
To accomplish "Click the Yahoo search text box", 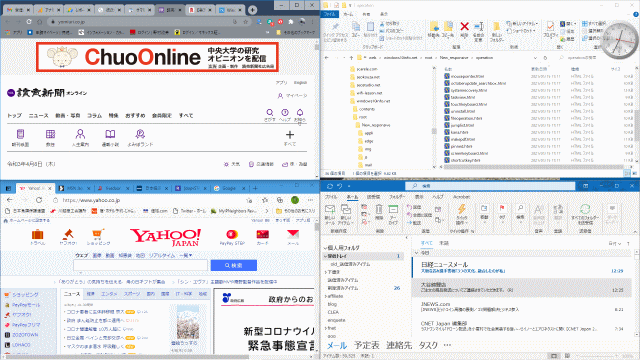I will 140,265.
